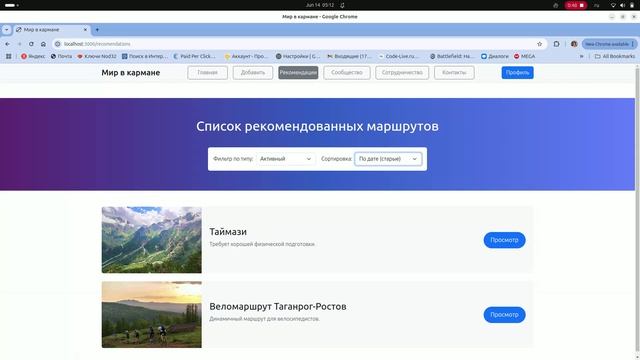Open the network status icon in the top bar
This screenshot has width=640, height=360.
(613, 5)
